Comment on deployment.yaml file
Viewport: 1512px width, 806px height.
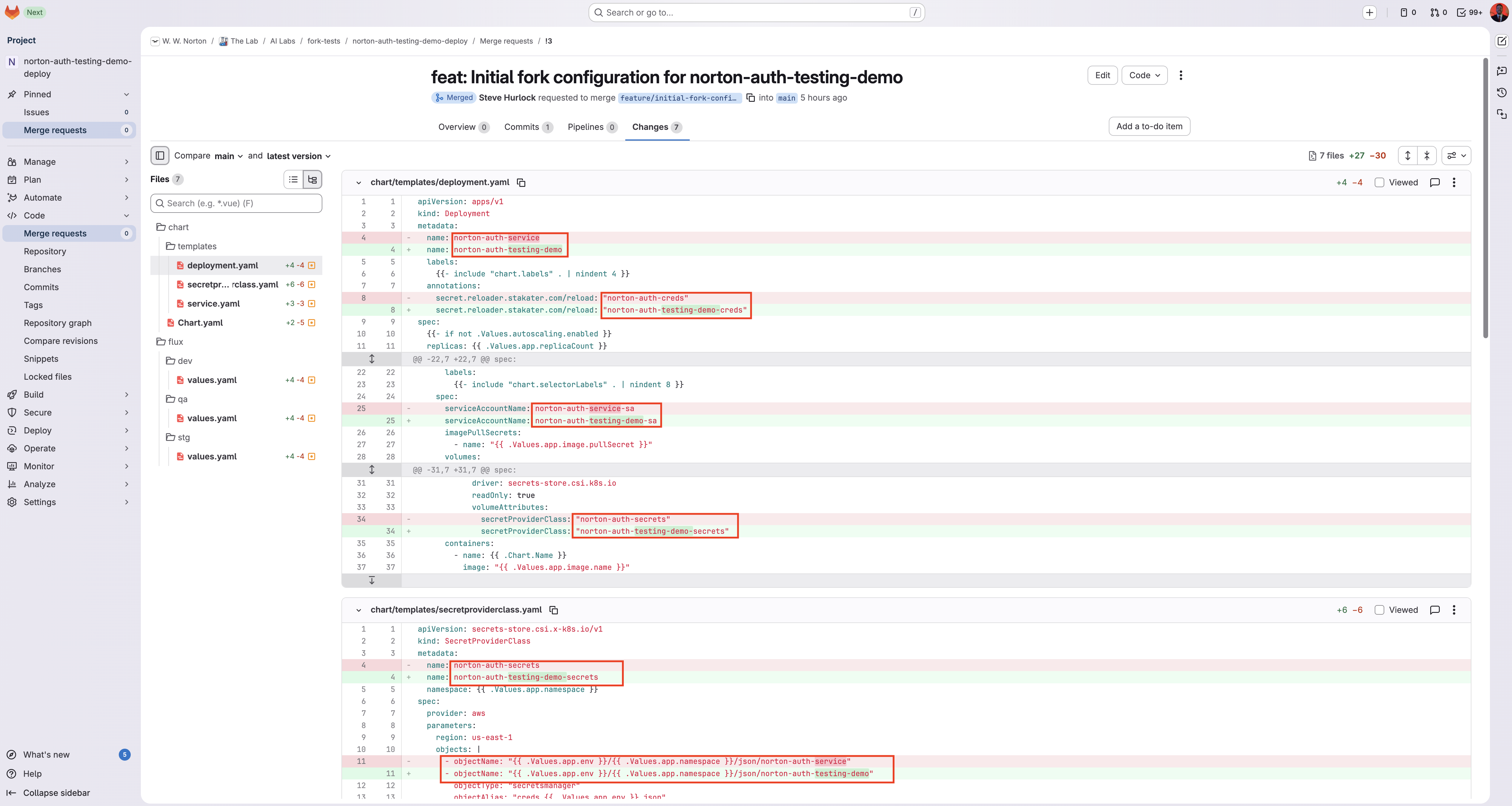pyautogui.click(x=1434, y=183)
